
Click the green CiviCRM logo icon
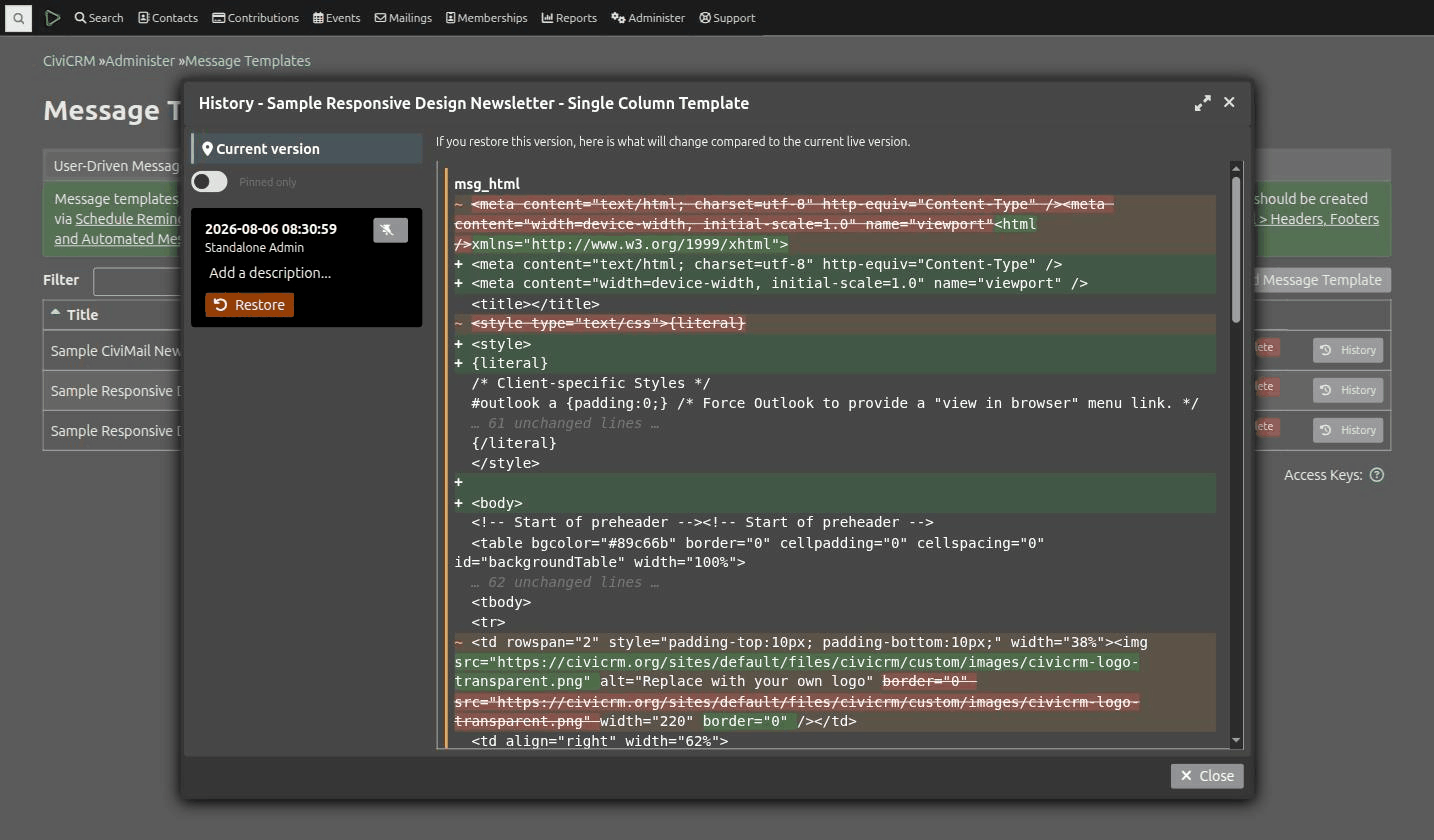click(53, 18)
